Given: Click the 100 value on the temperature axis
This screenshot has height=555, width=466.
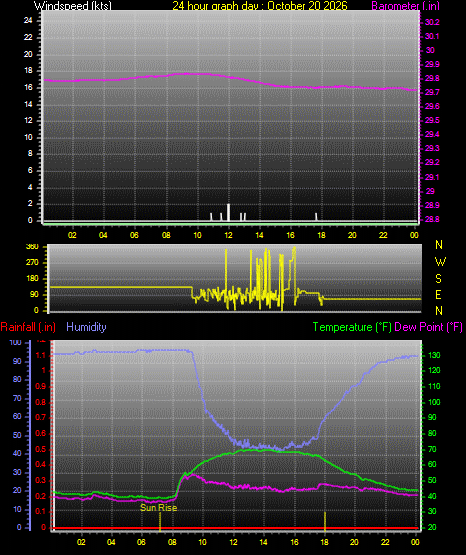Looking at the screenshot, I should click(x=434, y=402).
